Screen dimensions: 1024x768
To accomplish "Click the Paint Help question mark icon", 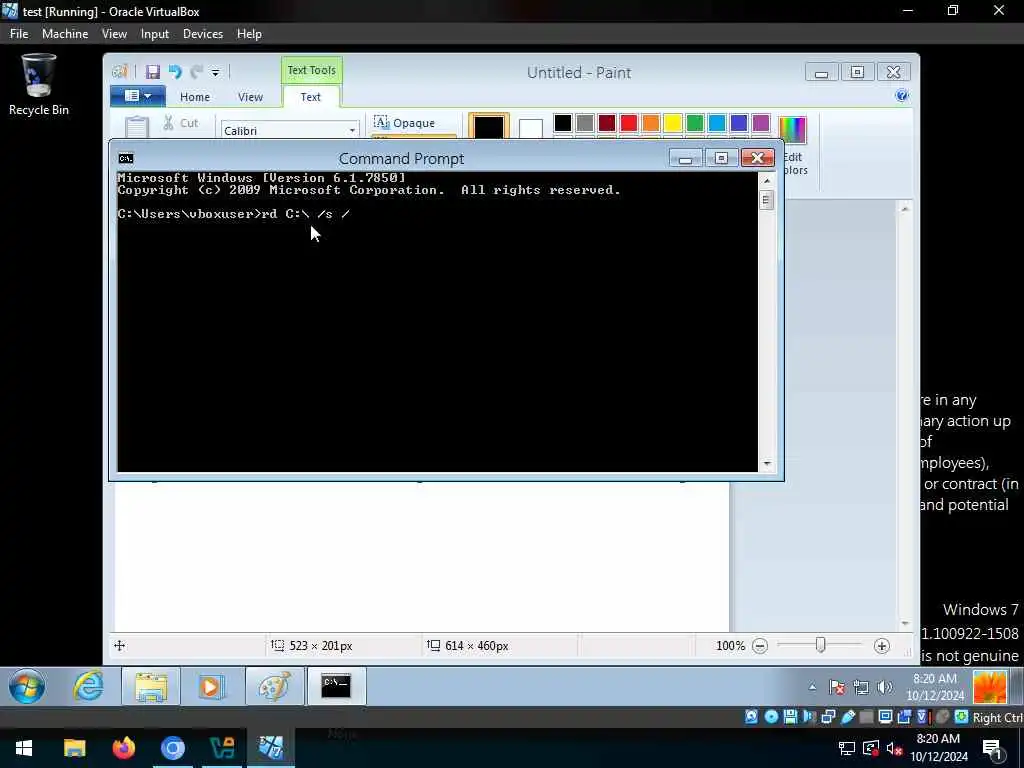I will click(902, 95).
